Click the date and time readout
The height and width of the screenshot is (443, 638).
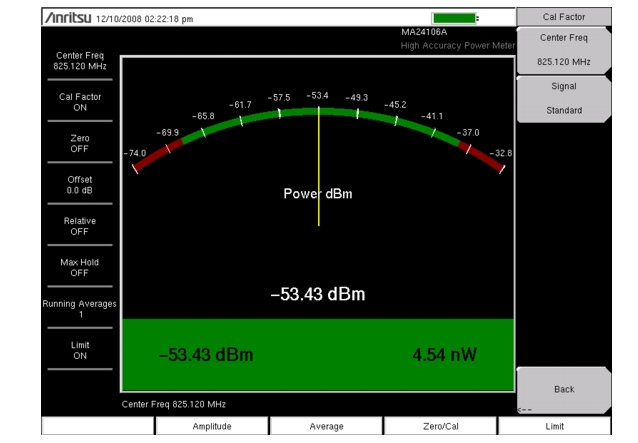click(x=144, y=19)
